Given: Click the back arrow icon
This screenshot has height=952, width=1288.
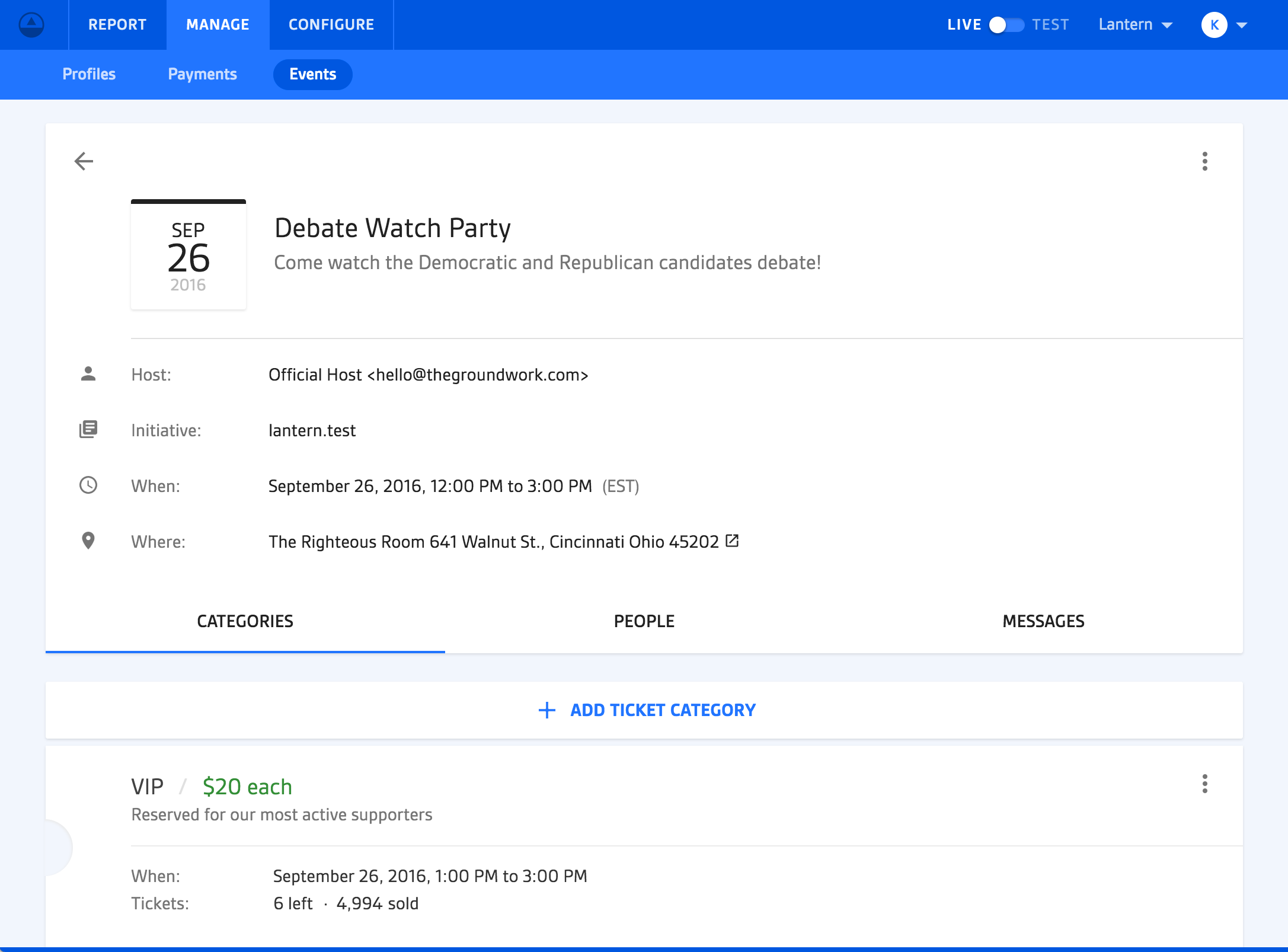Looking at the screenshot, I should click(84, 161).
